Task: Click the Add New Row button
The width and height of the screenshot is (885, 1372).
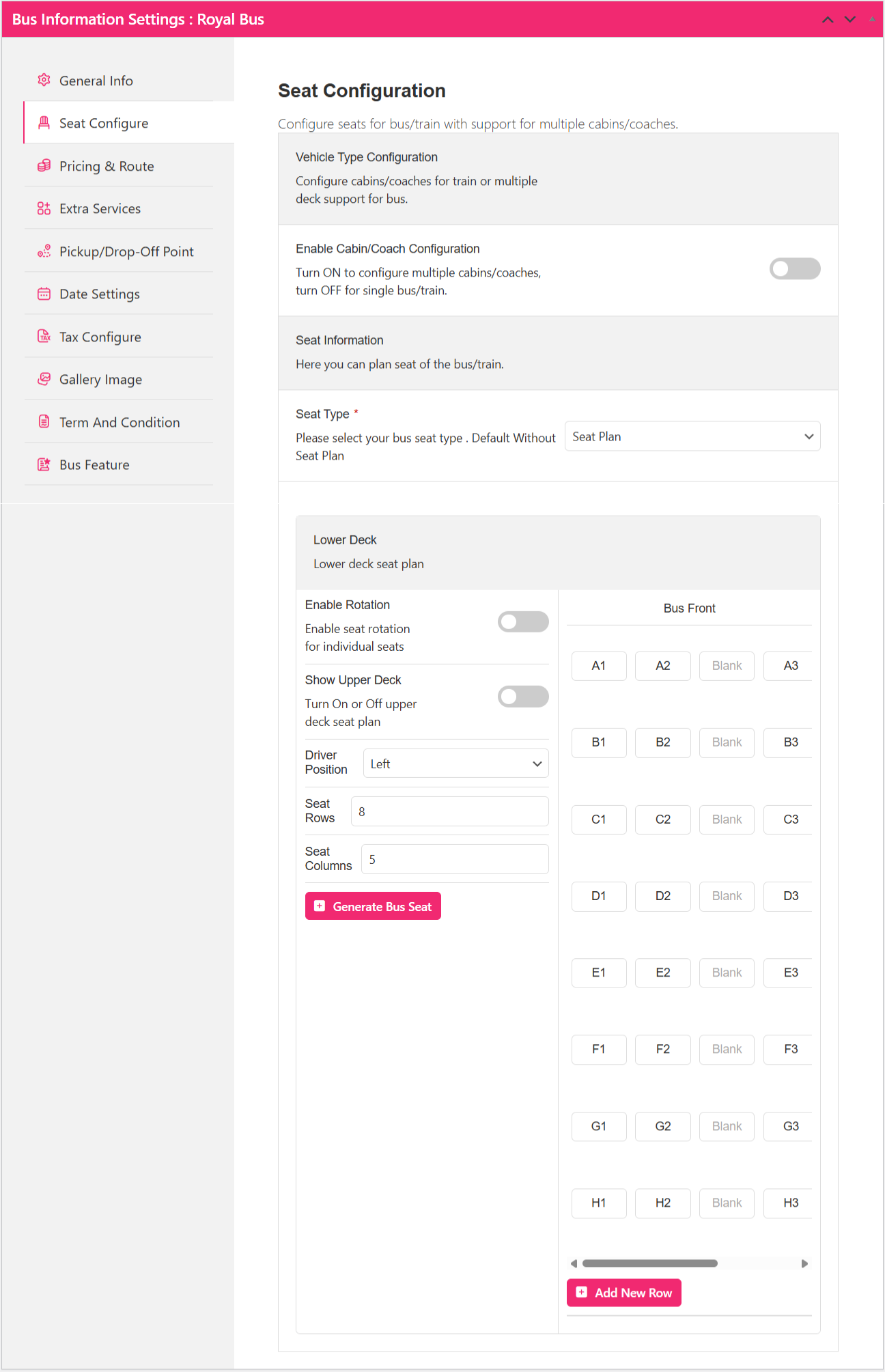Action: tap(623, 1293)
